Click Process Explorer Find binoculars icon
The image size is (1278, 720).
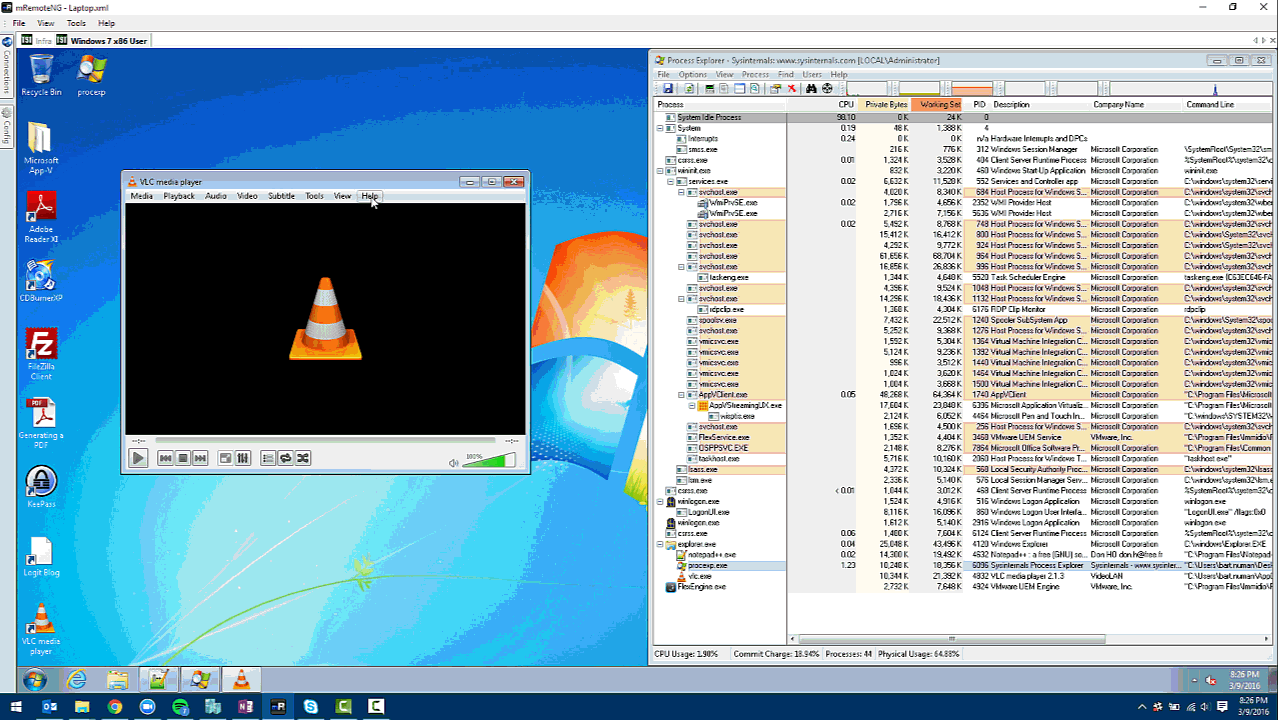(811, 89)
